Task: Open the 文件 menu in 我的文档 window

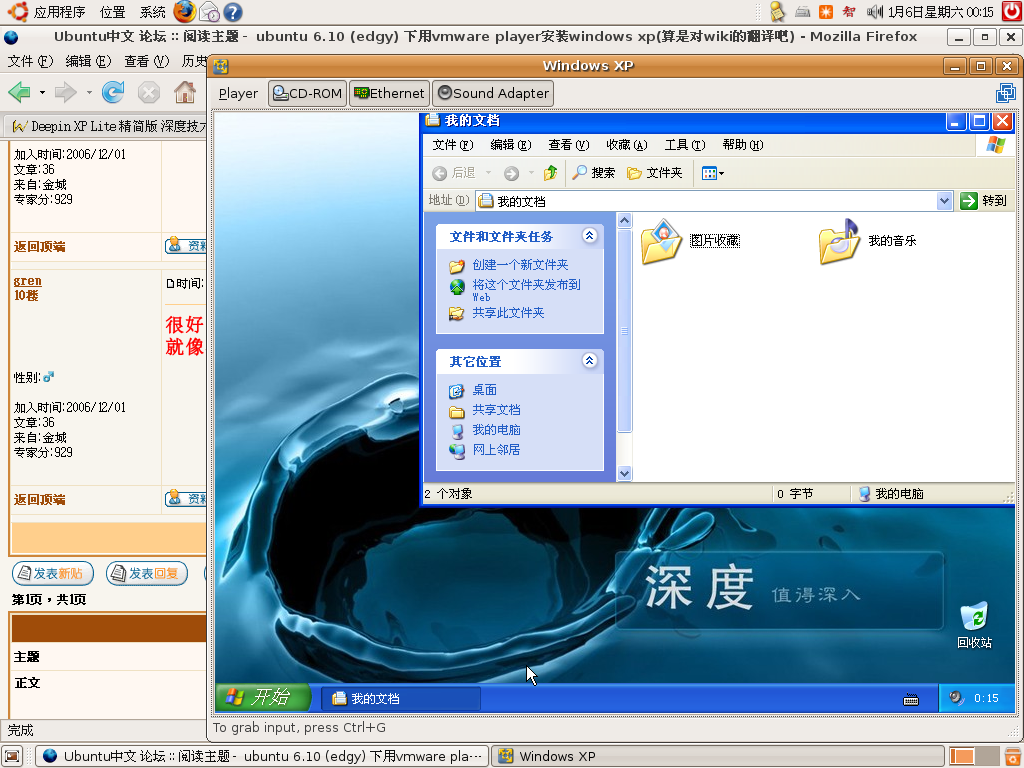Action: click(x=453, y=145)
